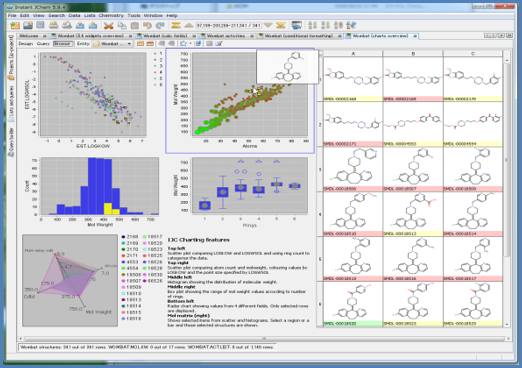Click the Cut scissors icon
This screenshot has width=522, height=368.
[x=108, y=26]
